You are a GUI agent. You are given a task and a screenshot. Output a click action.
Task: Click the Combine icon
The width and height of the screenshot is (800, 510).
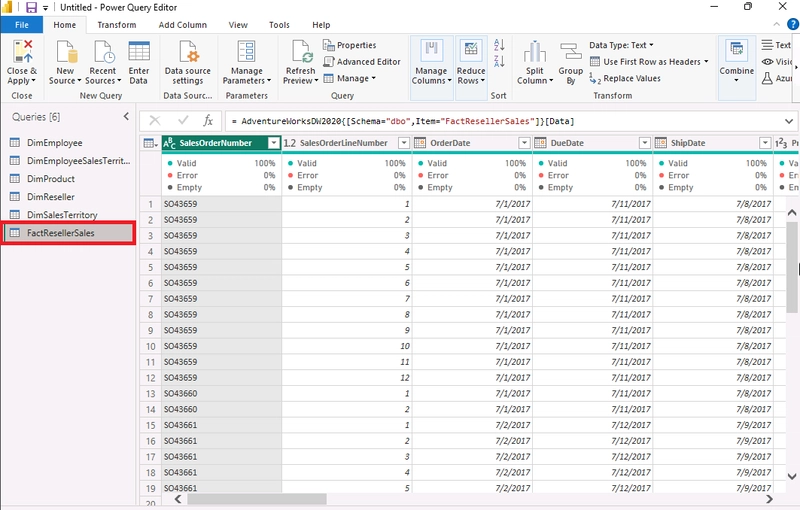(737, 49)
